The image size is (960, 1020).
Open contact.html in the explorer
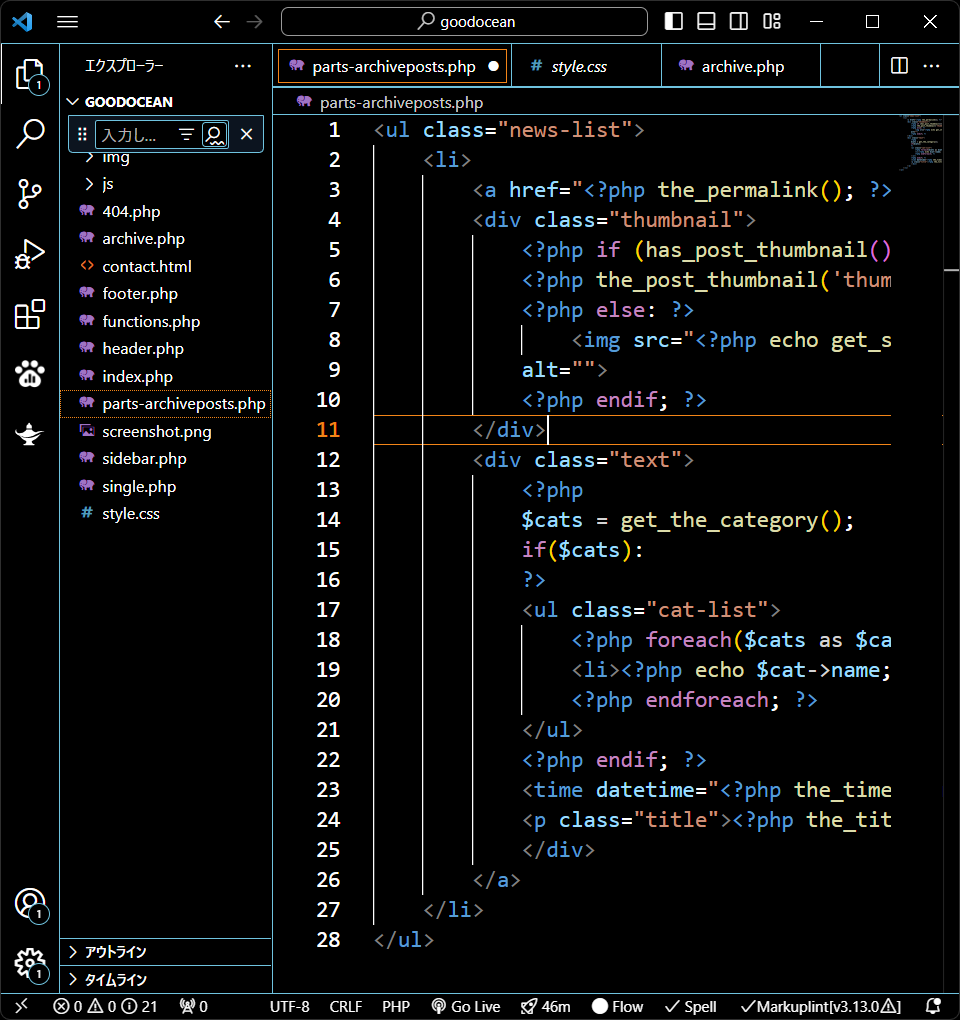[166, 266]
